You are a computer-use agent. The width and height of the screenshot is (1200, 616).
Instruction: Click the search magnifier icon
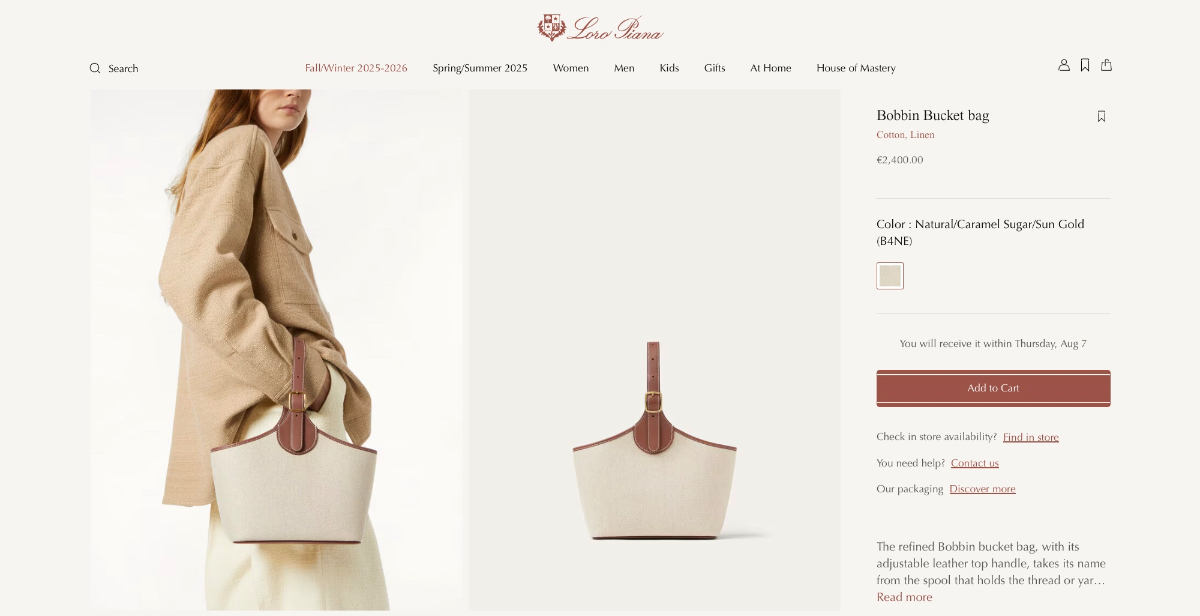pos(95,68)
